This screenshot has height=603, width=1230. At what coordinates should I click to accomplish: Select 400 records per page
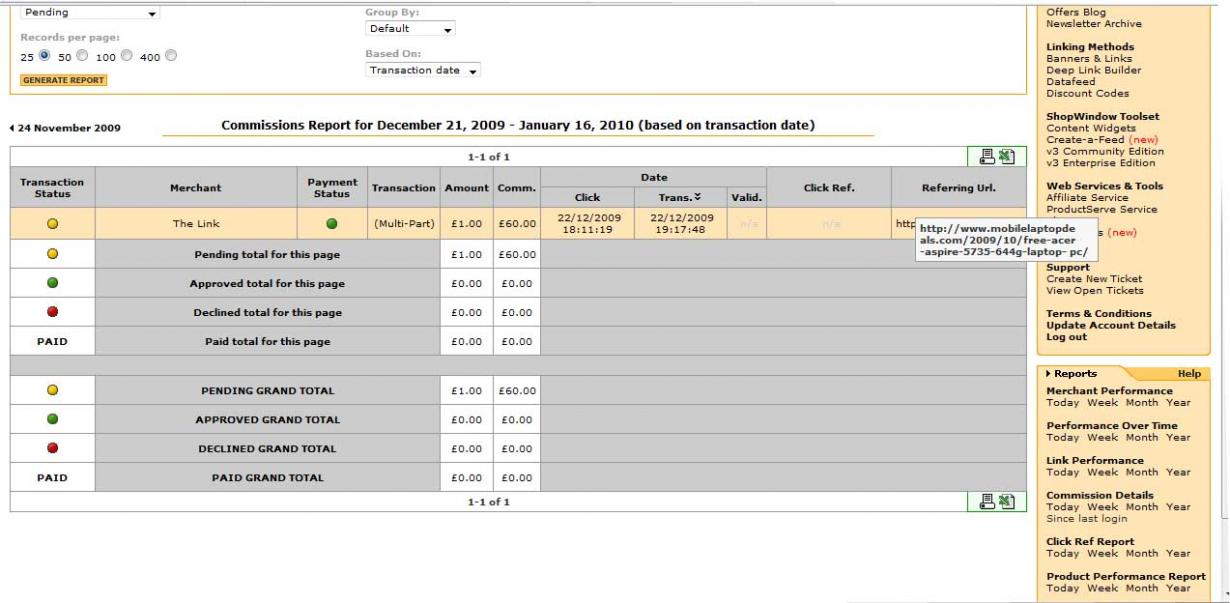coord(170,56)
